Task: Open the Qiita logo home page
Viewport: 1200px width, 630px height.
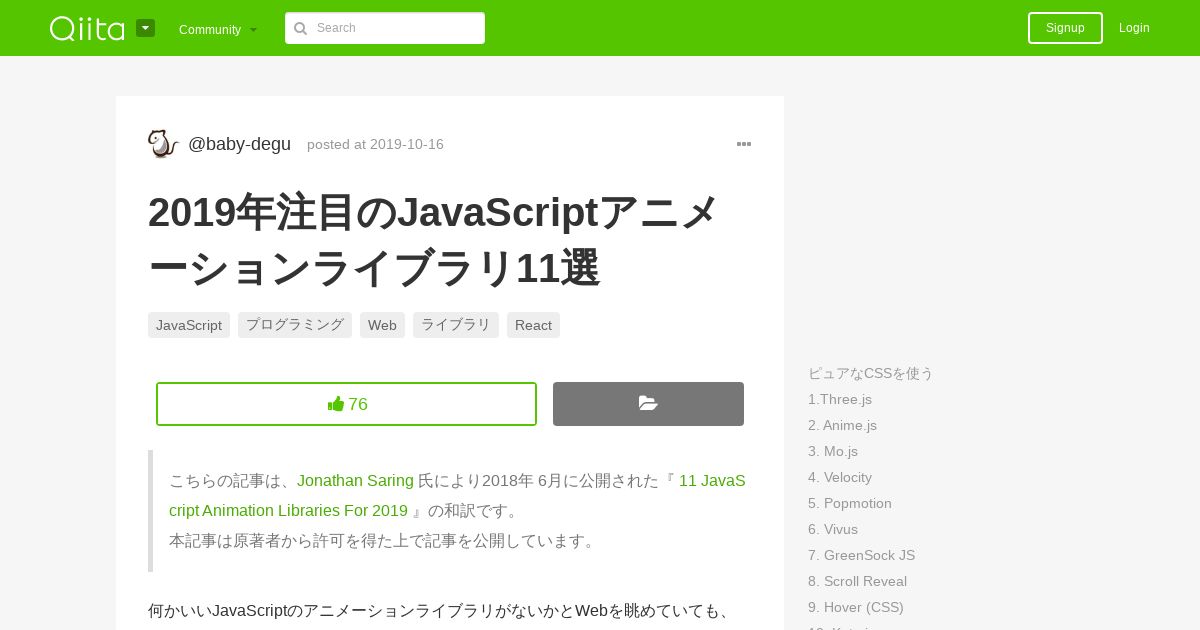Action: pos(87,28)
